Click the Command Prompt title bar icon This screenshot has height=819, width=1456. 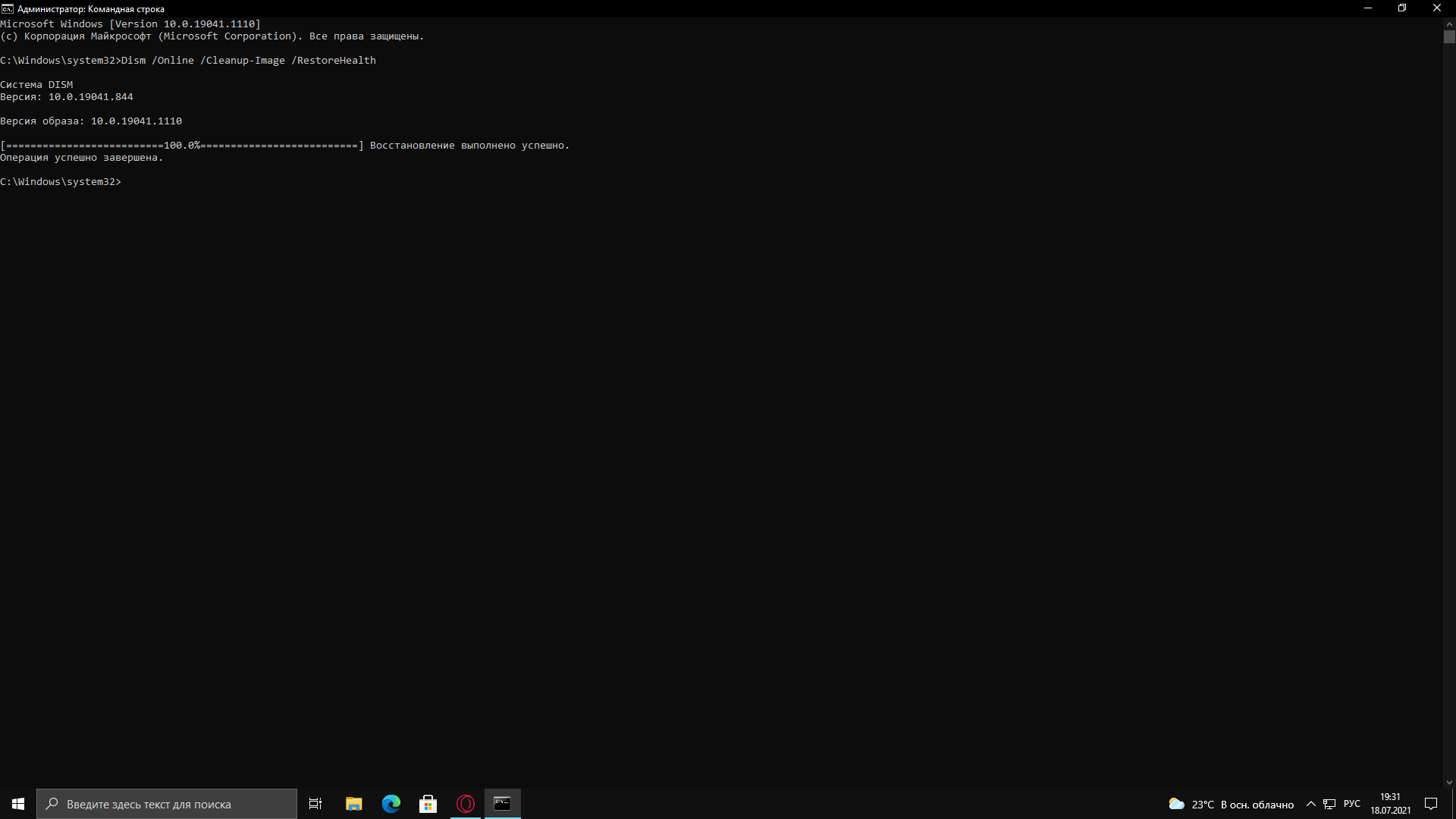coord(8,8)
